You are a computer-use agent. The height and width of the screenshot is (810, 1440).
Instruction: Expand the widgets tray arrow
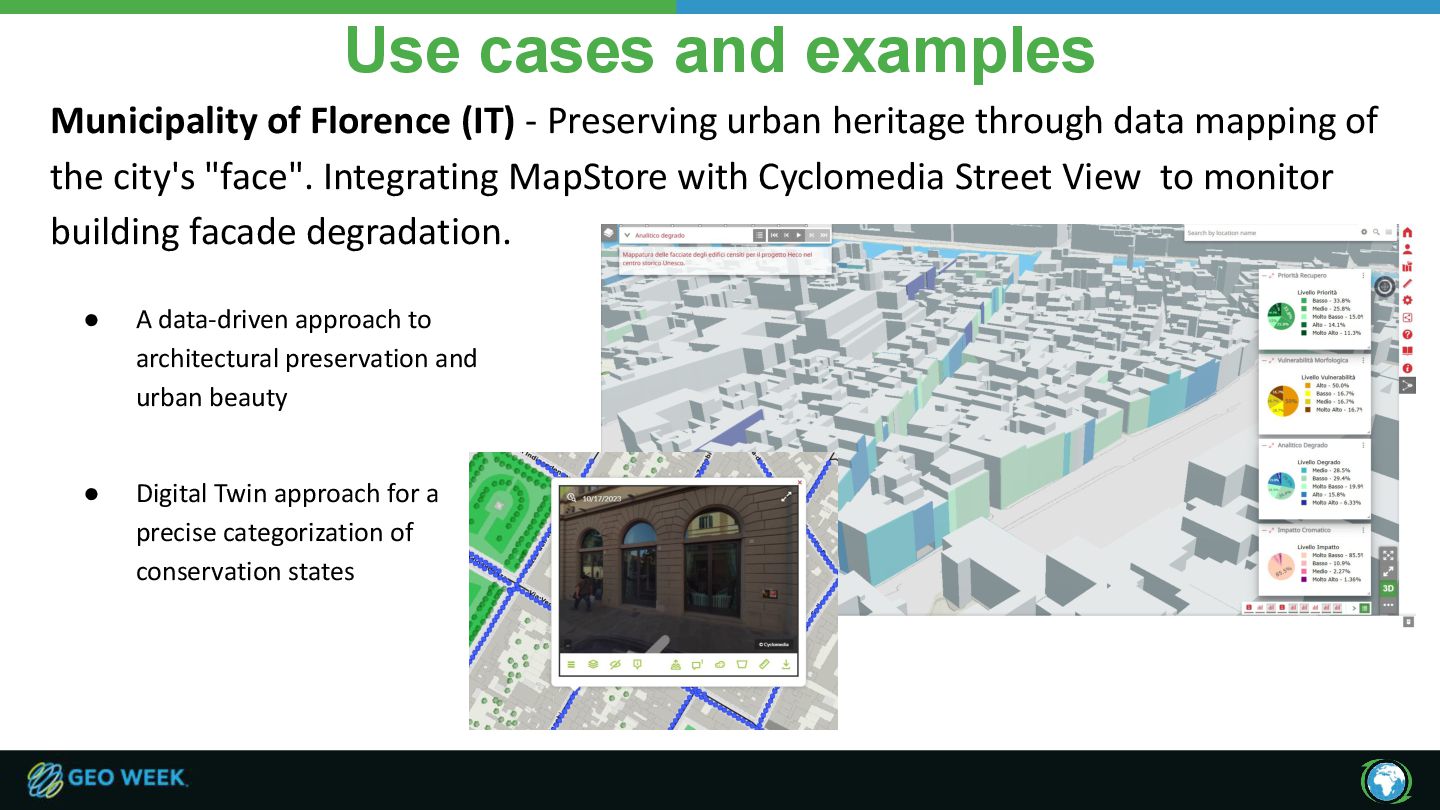click(x=1354, y=608)
